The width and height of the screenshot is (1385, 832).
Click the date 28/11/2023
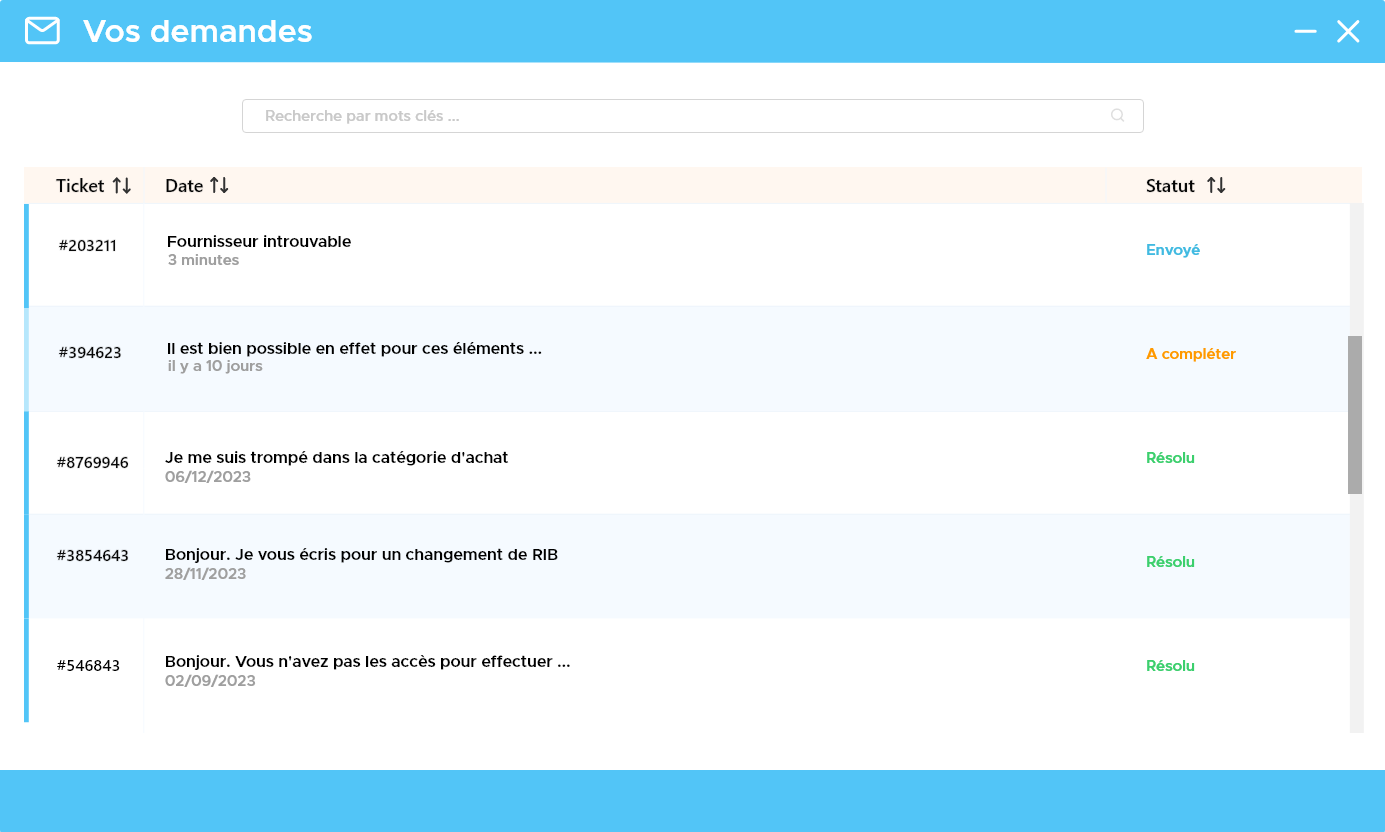click(x=205, y=574)
